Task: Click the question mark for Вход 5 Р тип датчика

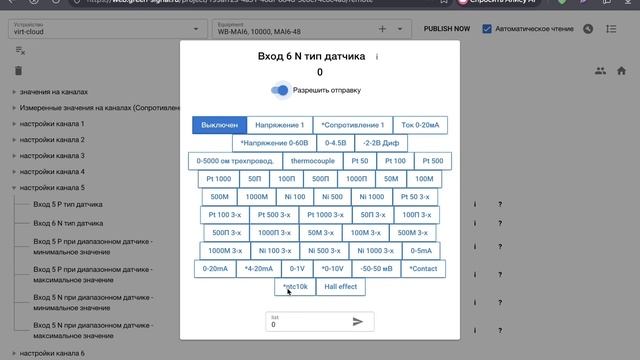Action: pos(500,204)
